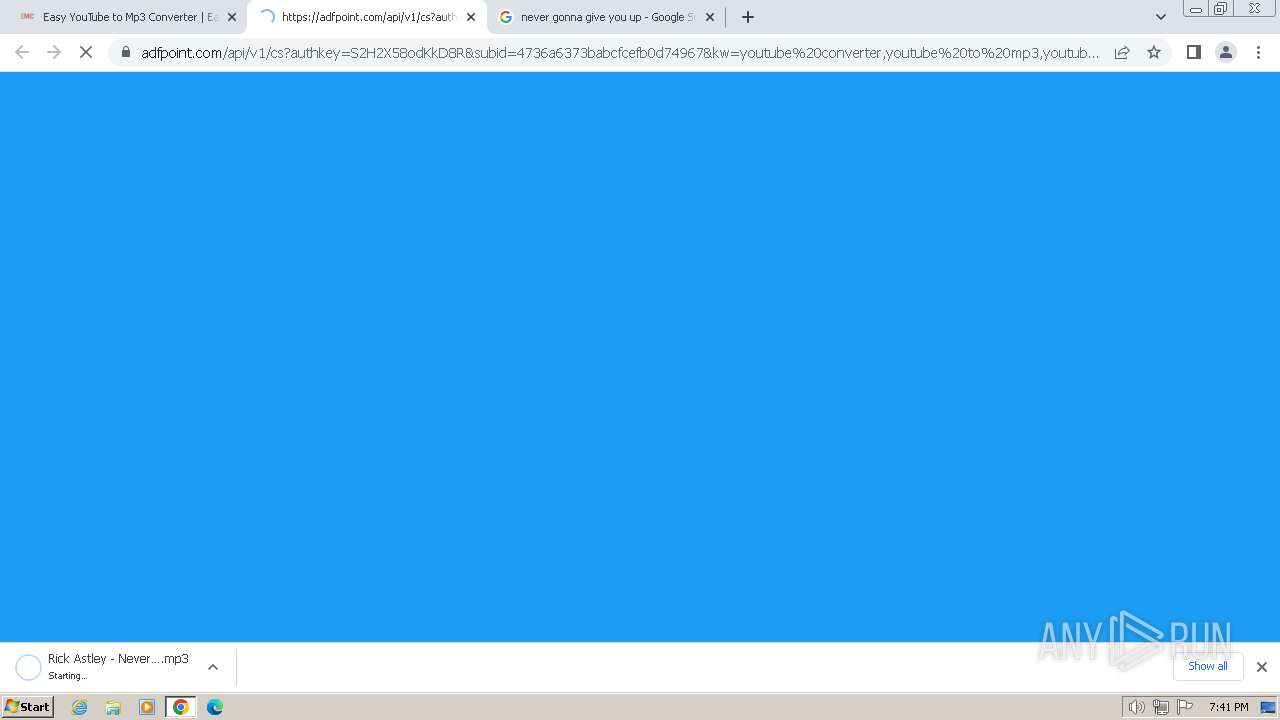Open Windows Explorer from taskbar
Image resolution: width=1280 pixels, height=720 pixels.
pos(113,707)
